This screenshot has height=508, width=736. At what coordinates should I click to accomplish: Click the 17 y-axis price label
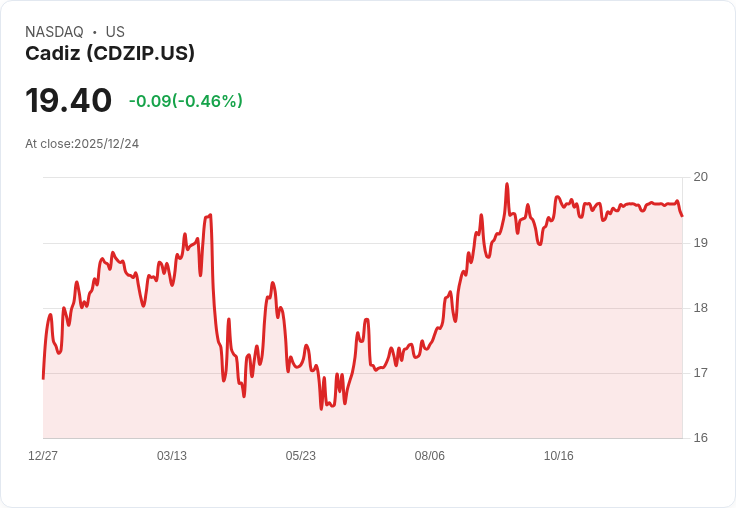701,373
